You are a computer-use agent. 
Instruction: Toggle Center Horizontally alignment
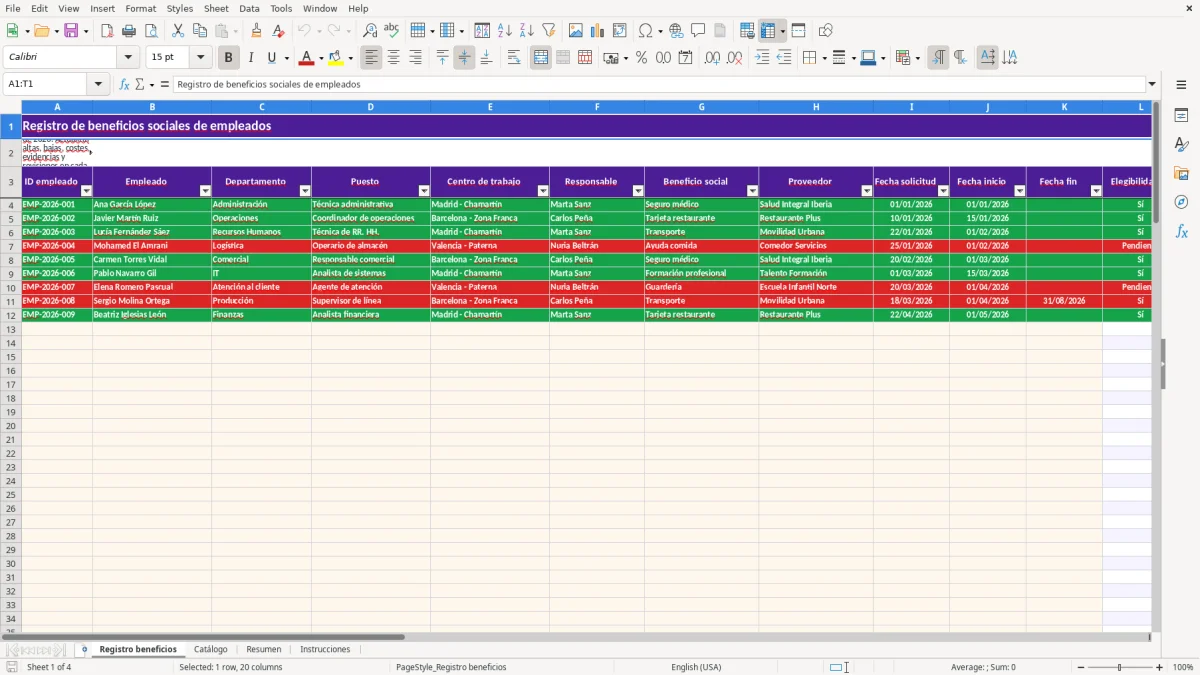coord(394,58)
